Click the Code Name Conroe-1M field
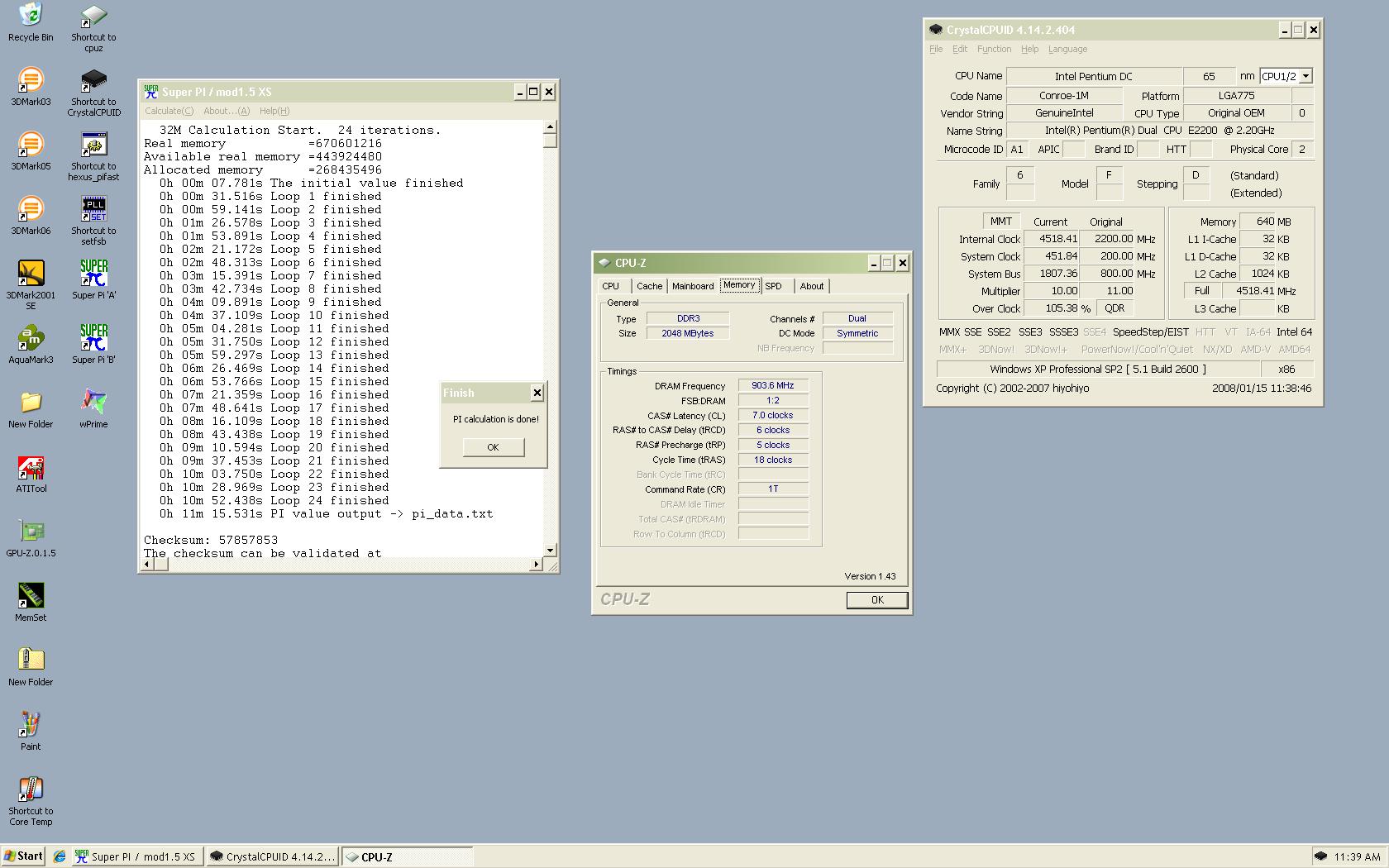The image size is (1389, 868). (x=1064, y=96)
